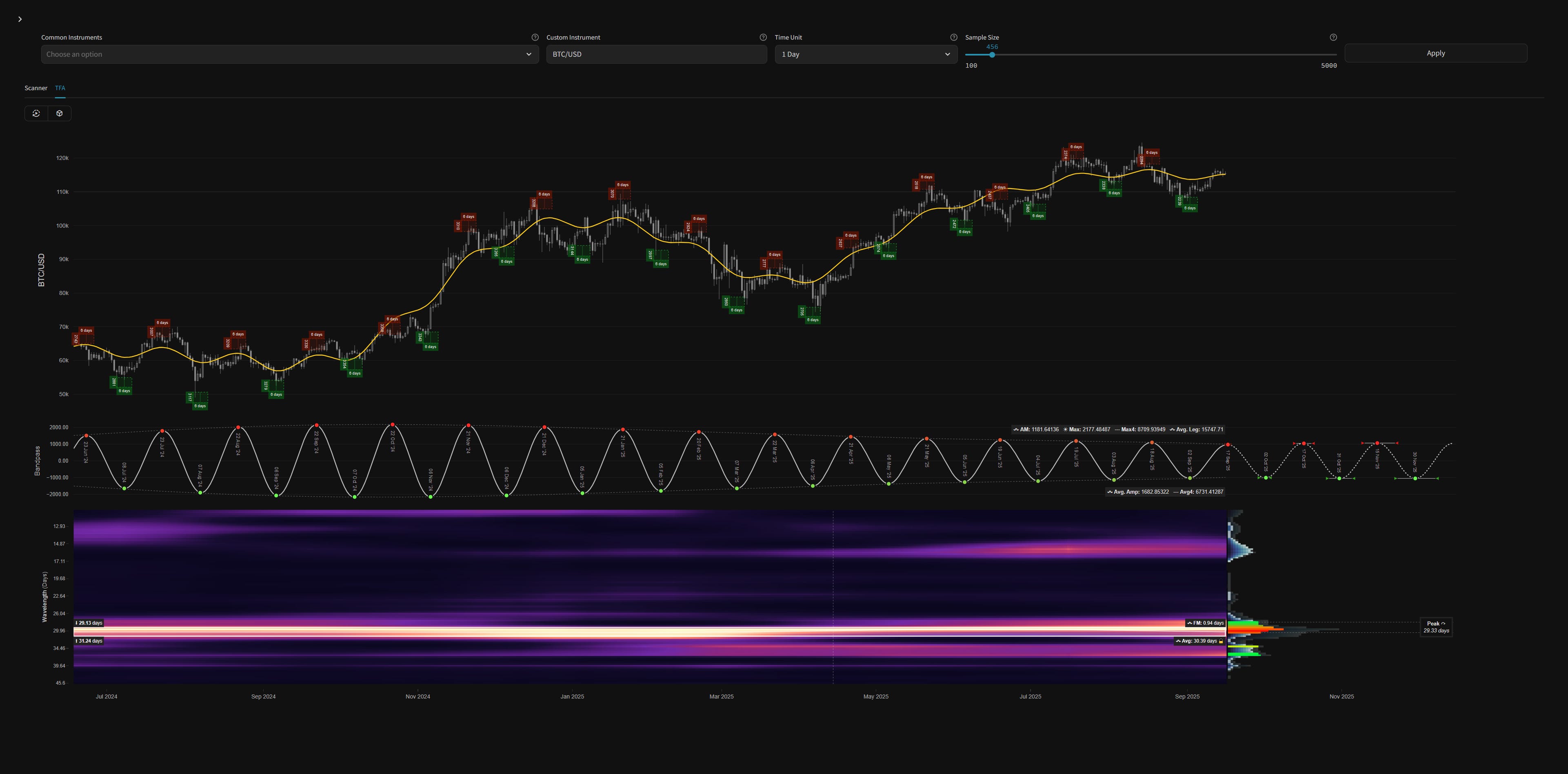
Task: Expand the collapsed sidebar chevron
Action: click(x=20, y=20)
